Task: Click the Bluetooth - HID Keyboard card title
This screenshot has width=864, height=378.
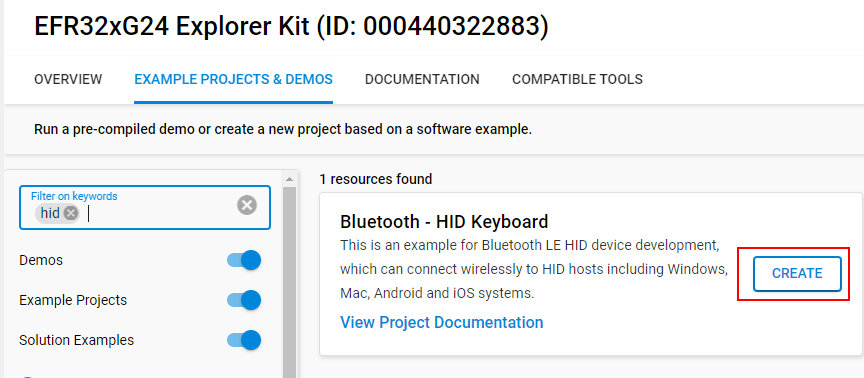Action: click(444, 222)
